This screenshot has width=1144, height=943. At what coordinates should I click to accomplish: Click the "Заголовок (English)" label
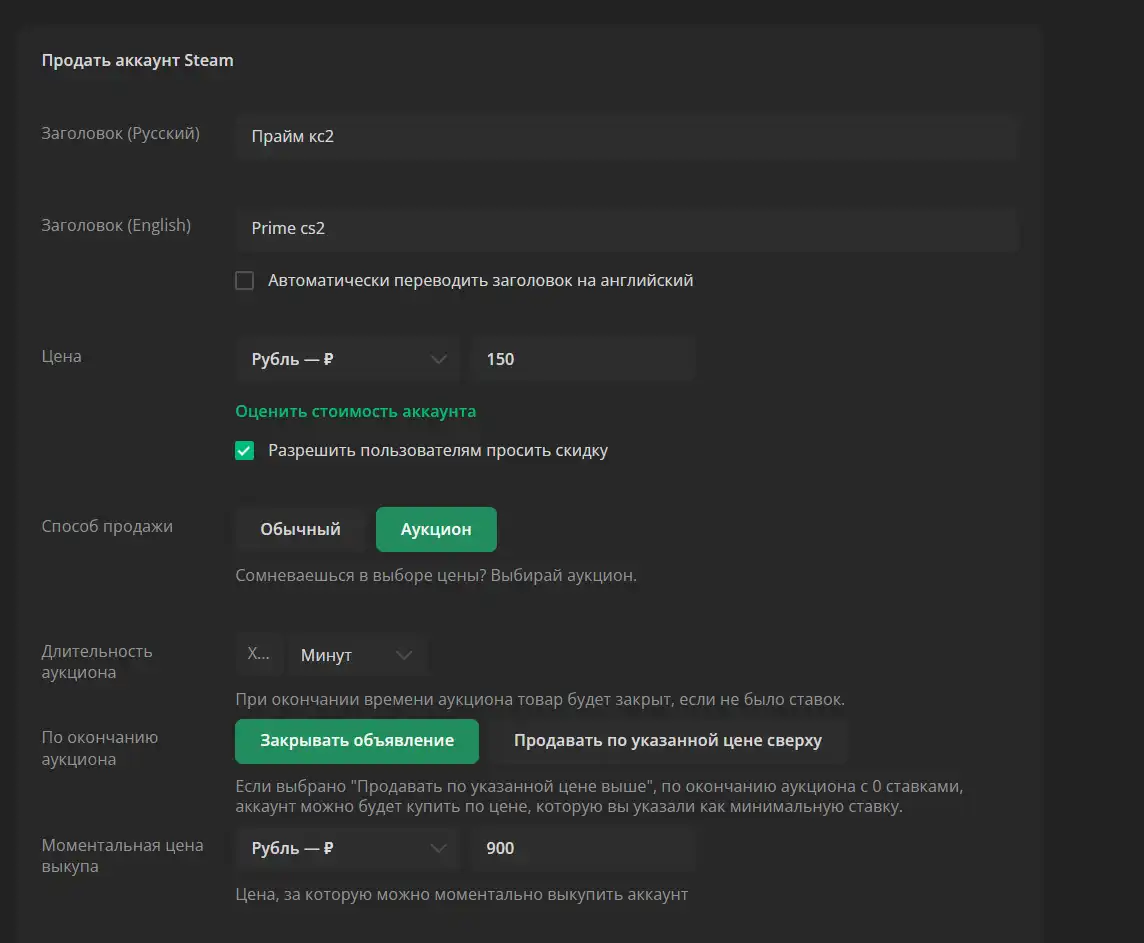pos(116,225)
